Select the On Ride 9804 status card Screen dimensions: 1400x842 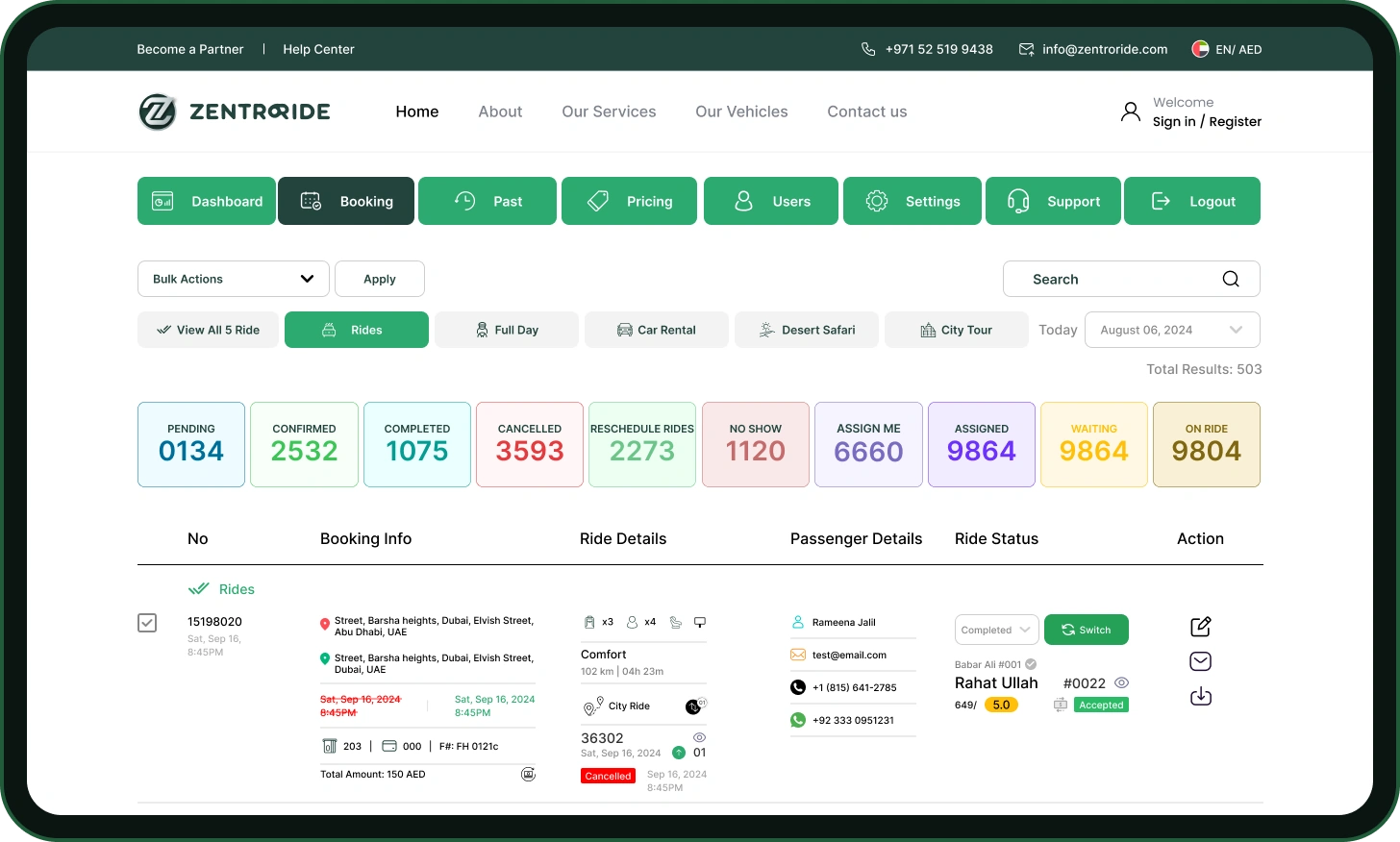(x=1207, y=444)
